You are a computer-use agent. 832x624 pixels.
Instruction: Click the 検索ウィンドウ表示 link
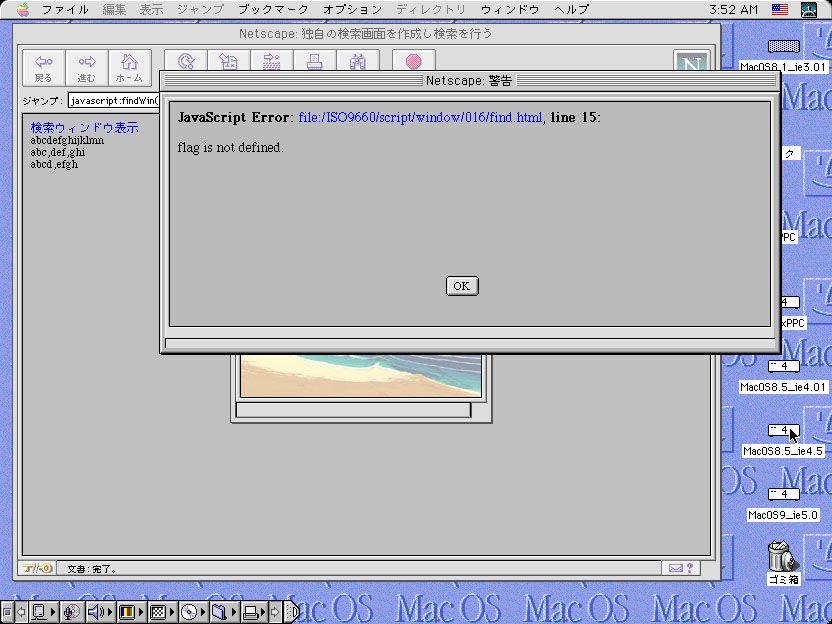click(84, 127)
